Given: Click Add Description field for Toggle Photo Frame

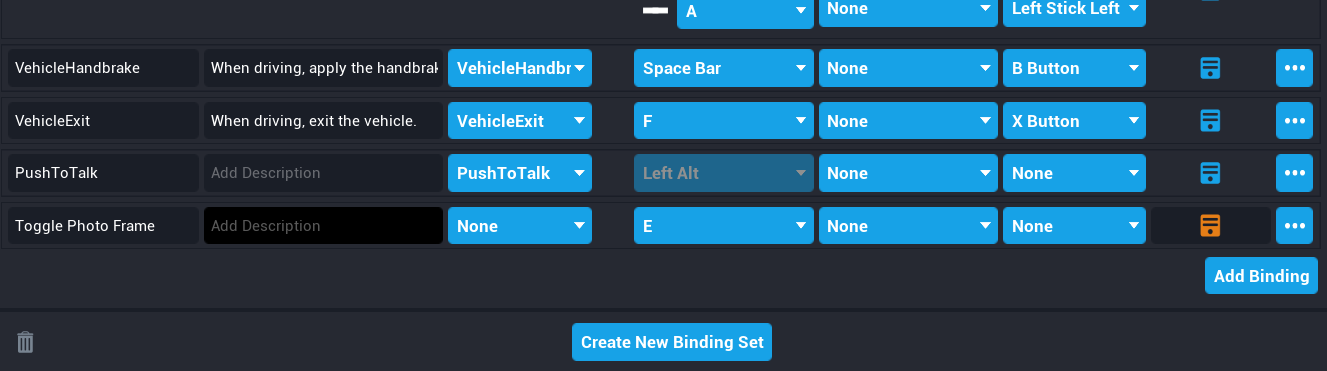Looking at the screenshot, I should click(x=323, y=226).
